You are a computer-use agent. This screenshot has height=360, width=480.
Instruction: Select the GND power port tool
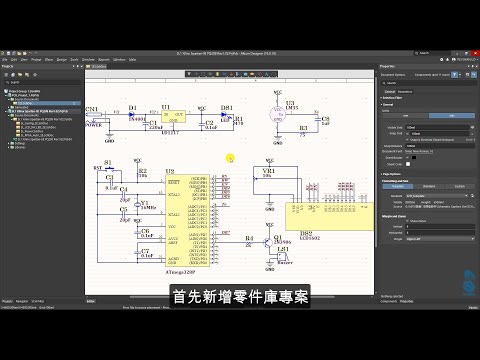(x=231, y=74)
